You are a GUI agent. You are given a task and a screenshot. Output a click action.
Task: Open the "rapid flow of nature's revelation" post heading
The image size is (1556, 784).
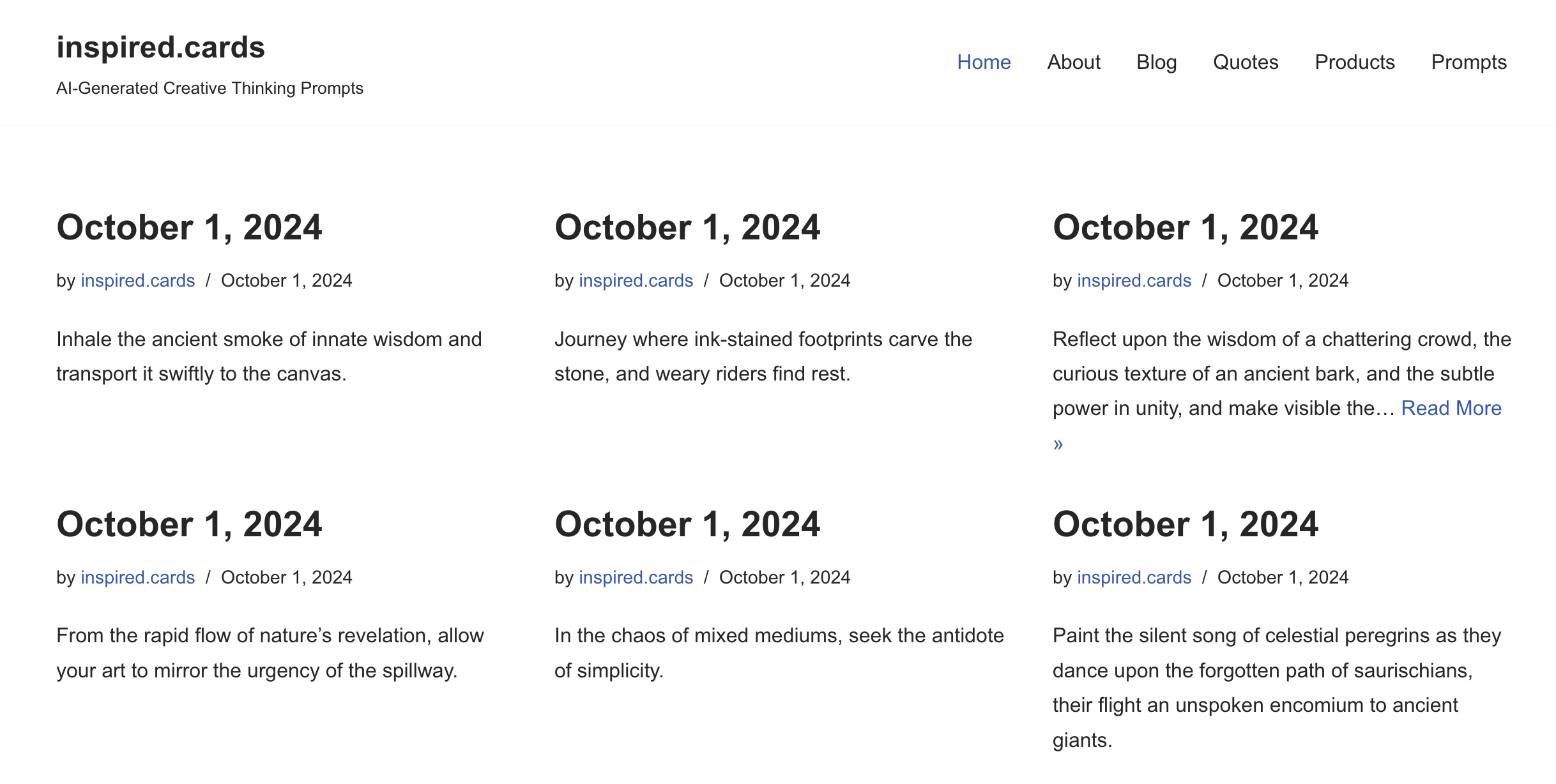pyautogui.click(x=189, y=525)
